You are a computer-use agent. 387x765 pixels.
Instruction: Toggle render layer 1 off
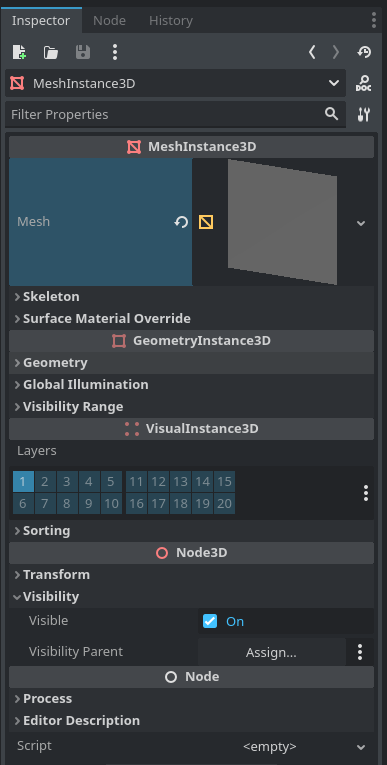tap(23, 482)
